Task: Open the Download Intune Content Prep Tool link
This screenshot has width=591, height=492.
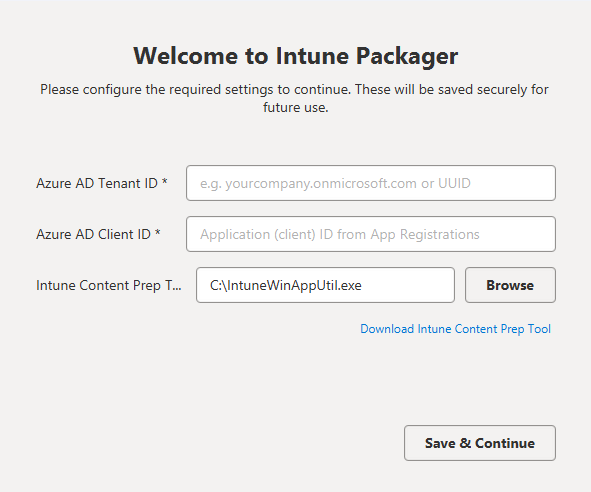Action: click(x=455, y=329)
